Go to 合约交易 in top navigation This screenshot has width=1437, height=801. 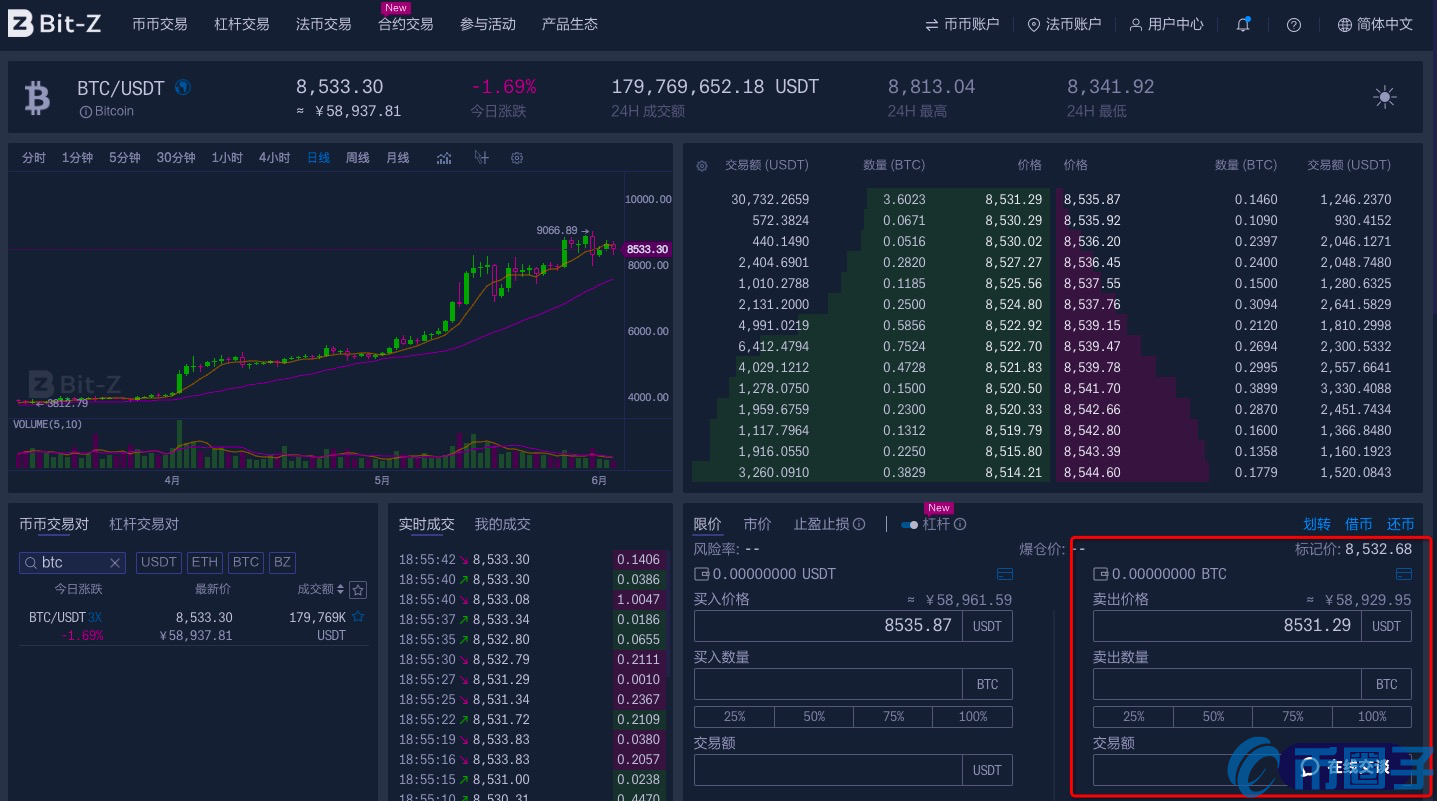tap(406, 24)
